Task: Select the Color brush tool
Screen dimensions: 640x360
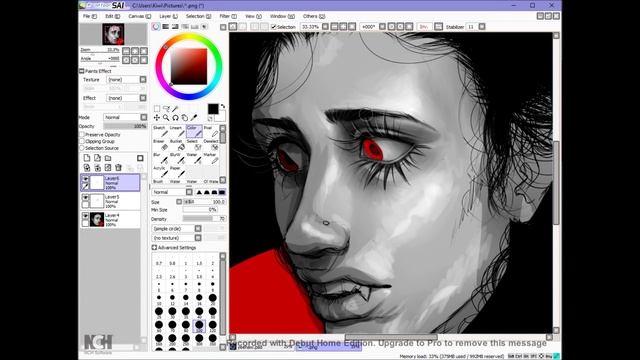Action: click(193, 131)
